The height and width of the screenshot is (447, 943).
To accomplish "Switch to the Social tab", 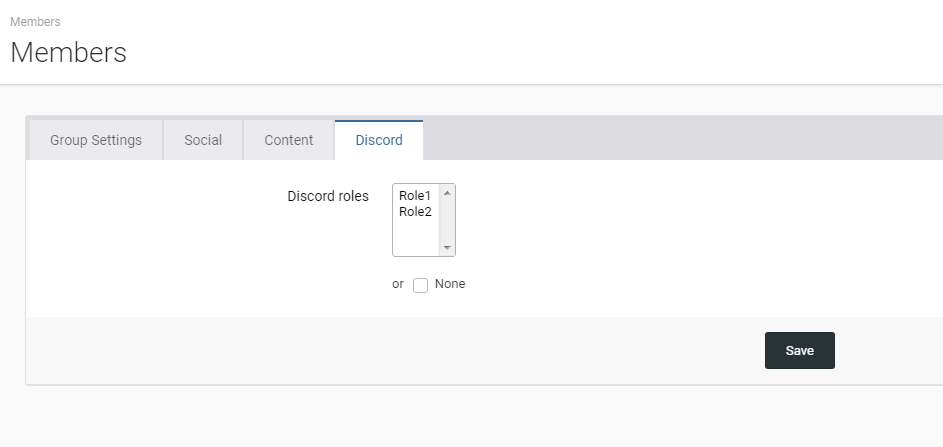I will [203, 140].
